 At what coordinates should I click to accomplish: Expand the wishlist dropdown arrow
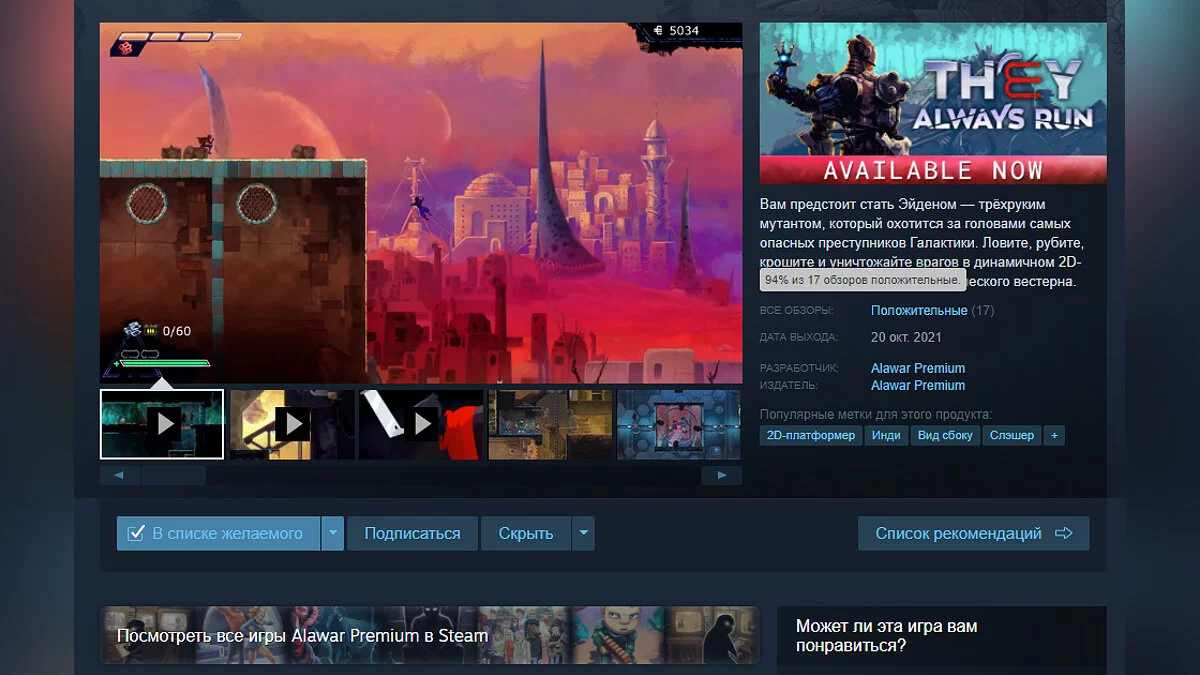[333, 533]
